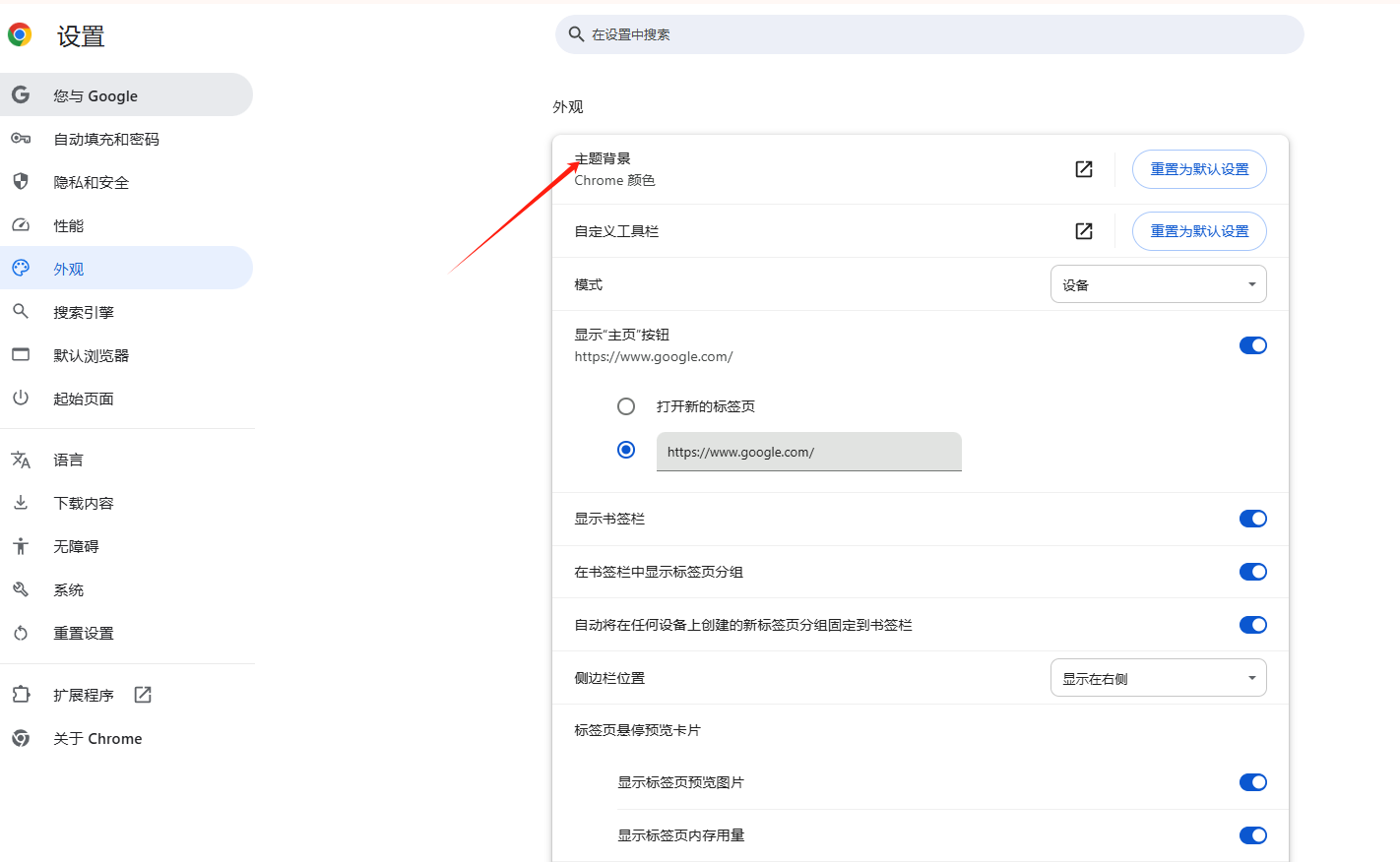Click the power icon for 起始页面
The height and width of the screenshot is (862, 1400).
click(x=21, y=398)
